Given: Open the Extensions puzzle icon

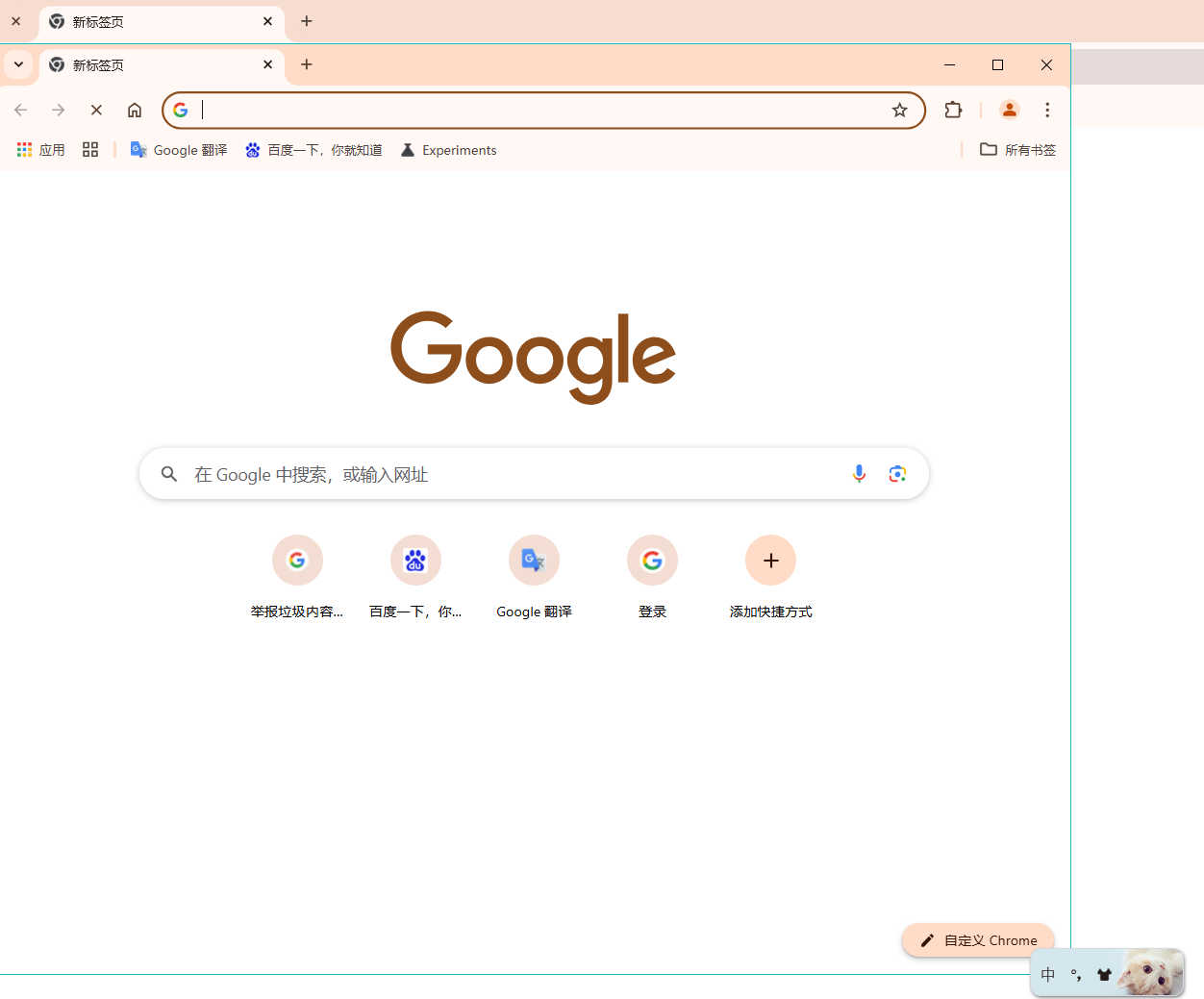Looking at the screenshot, I should [953, 110].
